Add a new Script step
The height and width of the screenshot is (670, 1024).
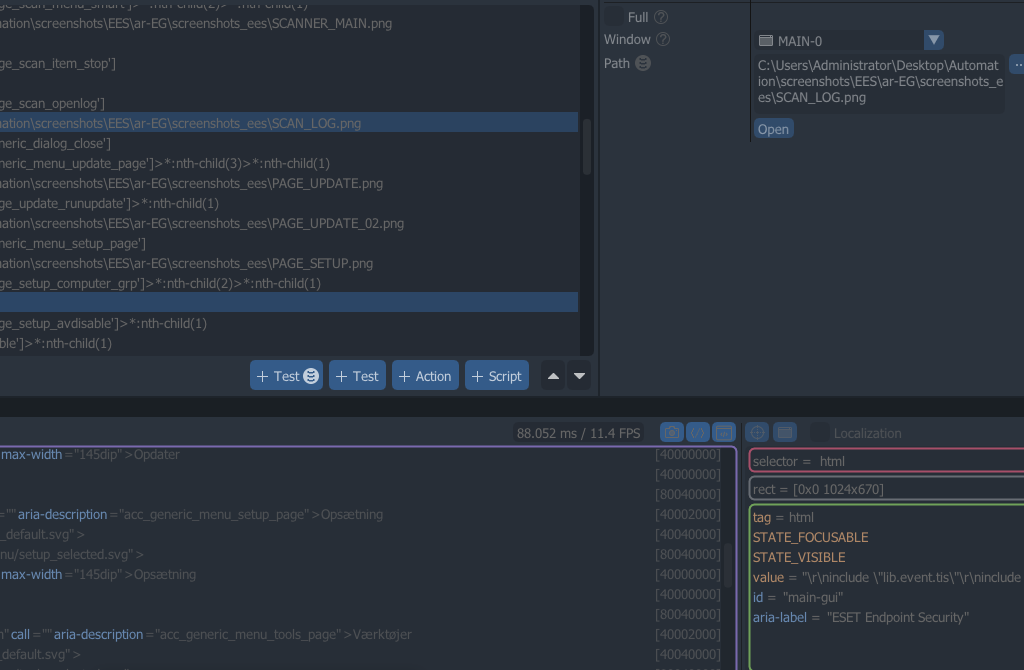pyautogui.click(x=497, y=376)
